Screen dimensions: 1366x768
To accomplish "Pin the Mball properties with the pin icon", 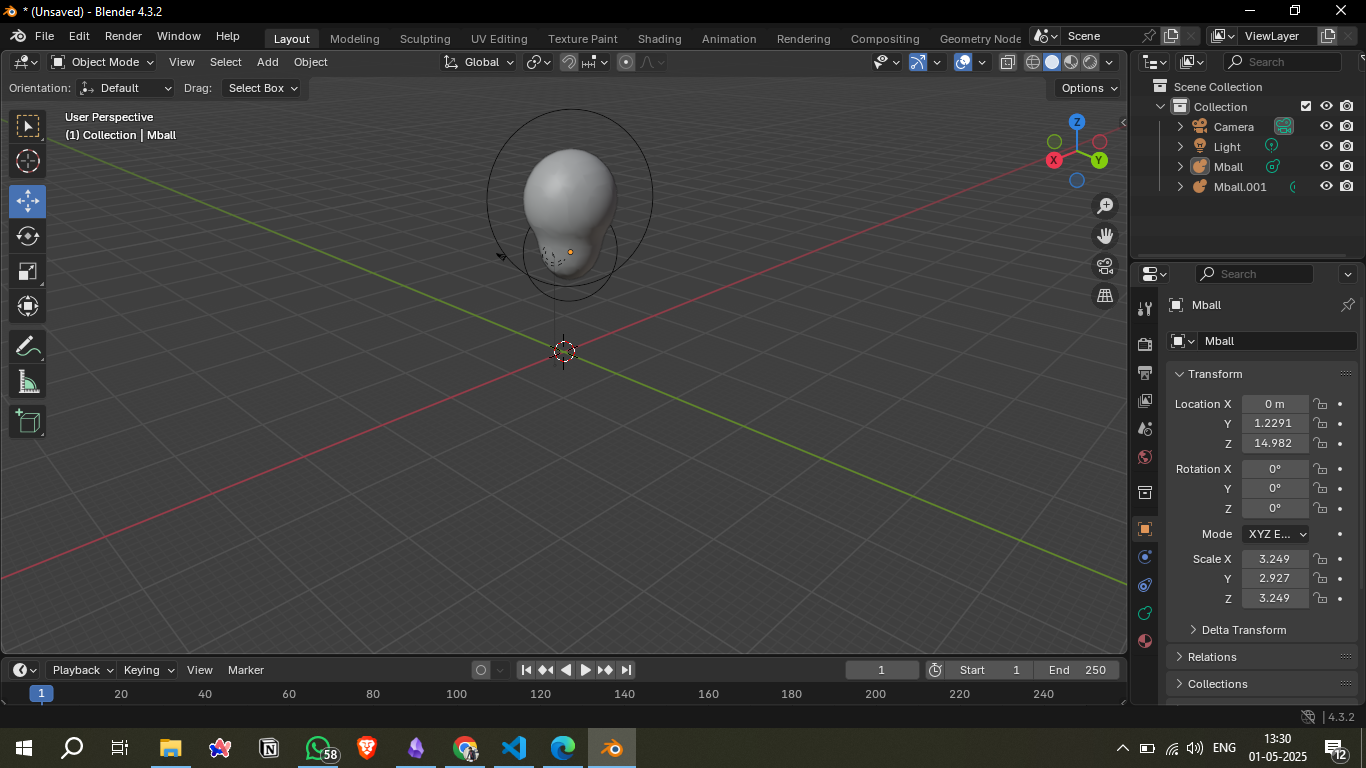I will click(1347, 305).
